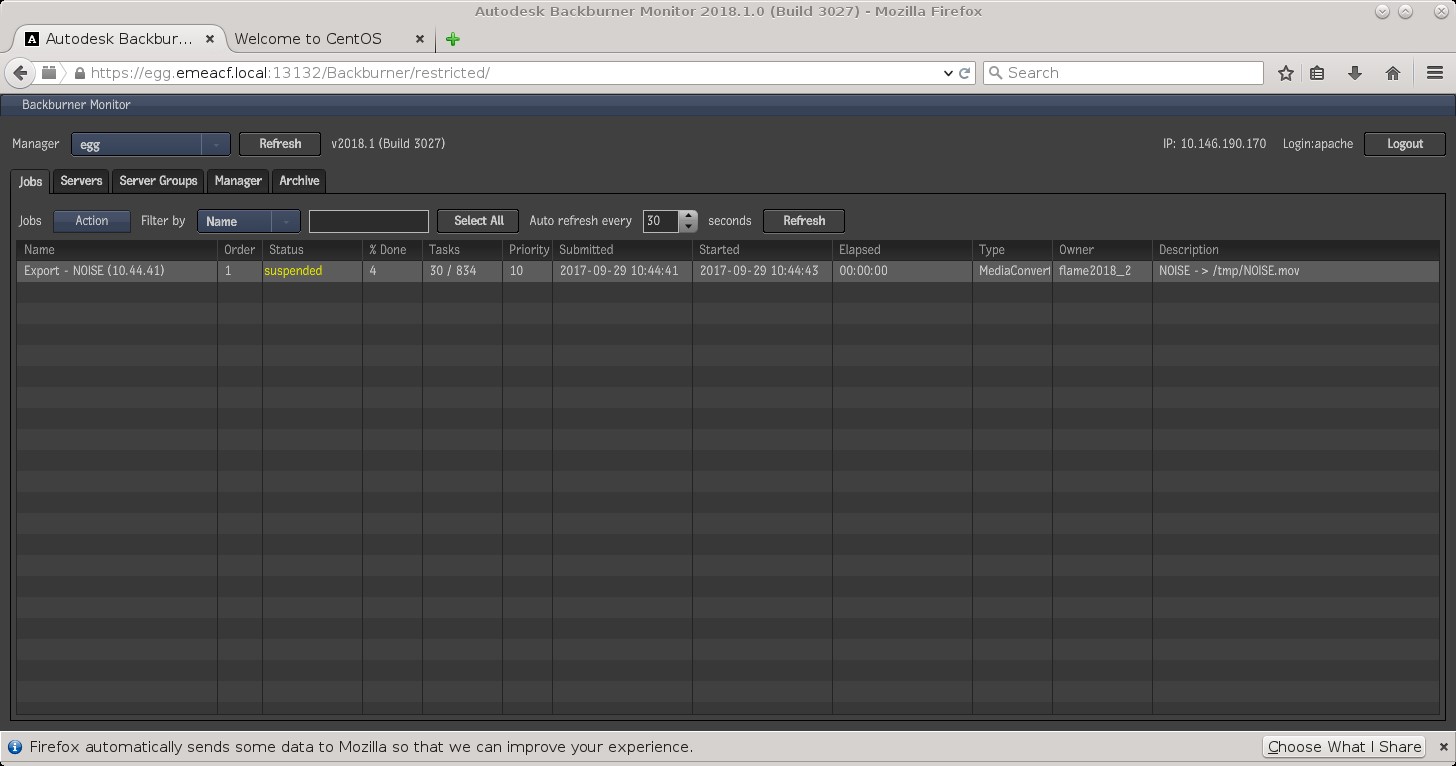Image resolution: width=1456 pixels, height=766 pixels.
Task: Focus the Firefox Search field
Action: pyautogui.click(x=1123, y=73)
